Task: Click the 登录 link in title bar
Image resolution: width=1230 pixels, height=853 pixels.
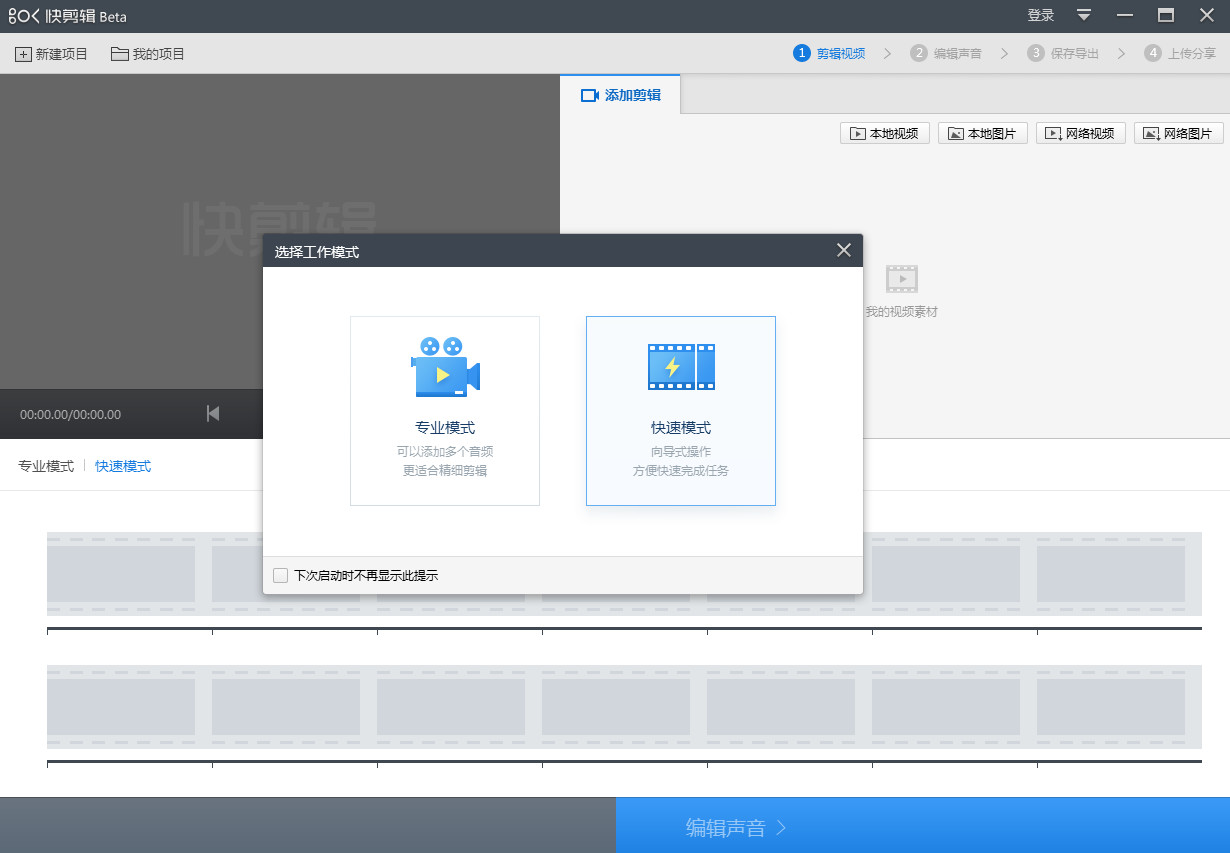Action: click(1041, 15)
